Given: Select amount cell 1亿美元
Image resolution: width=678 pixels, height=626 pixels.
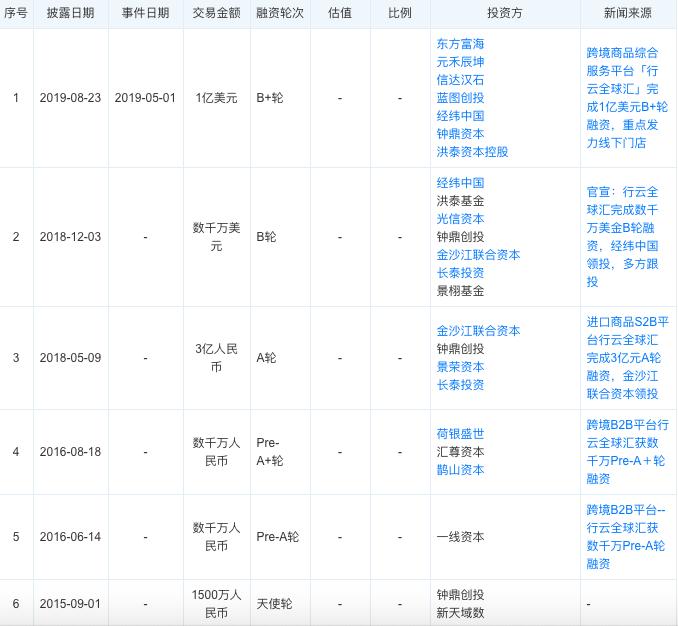Looking at the screenshot, I should coord(216,98).
